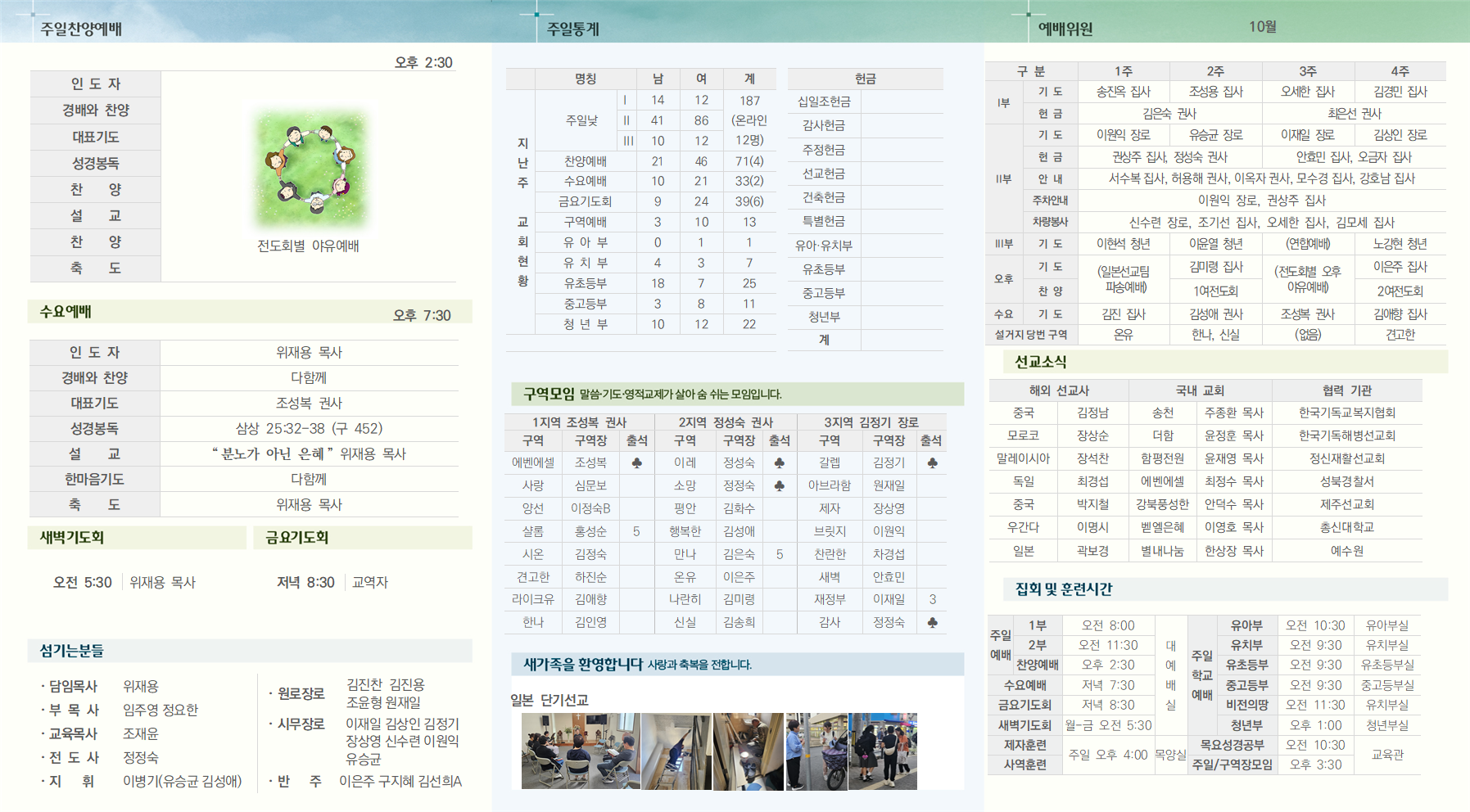Open the photo of a person on a ladder

coord(676,751)
